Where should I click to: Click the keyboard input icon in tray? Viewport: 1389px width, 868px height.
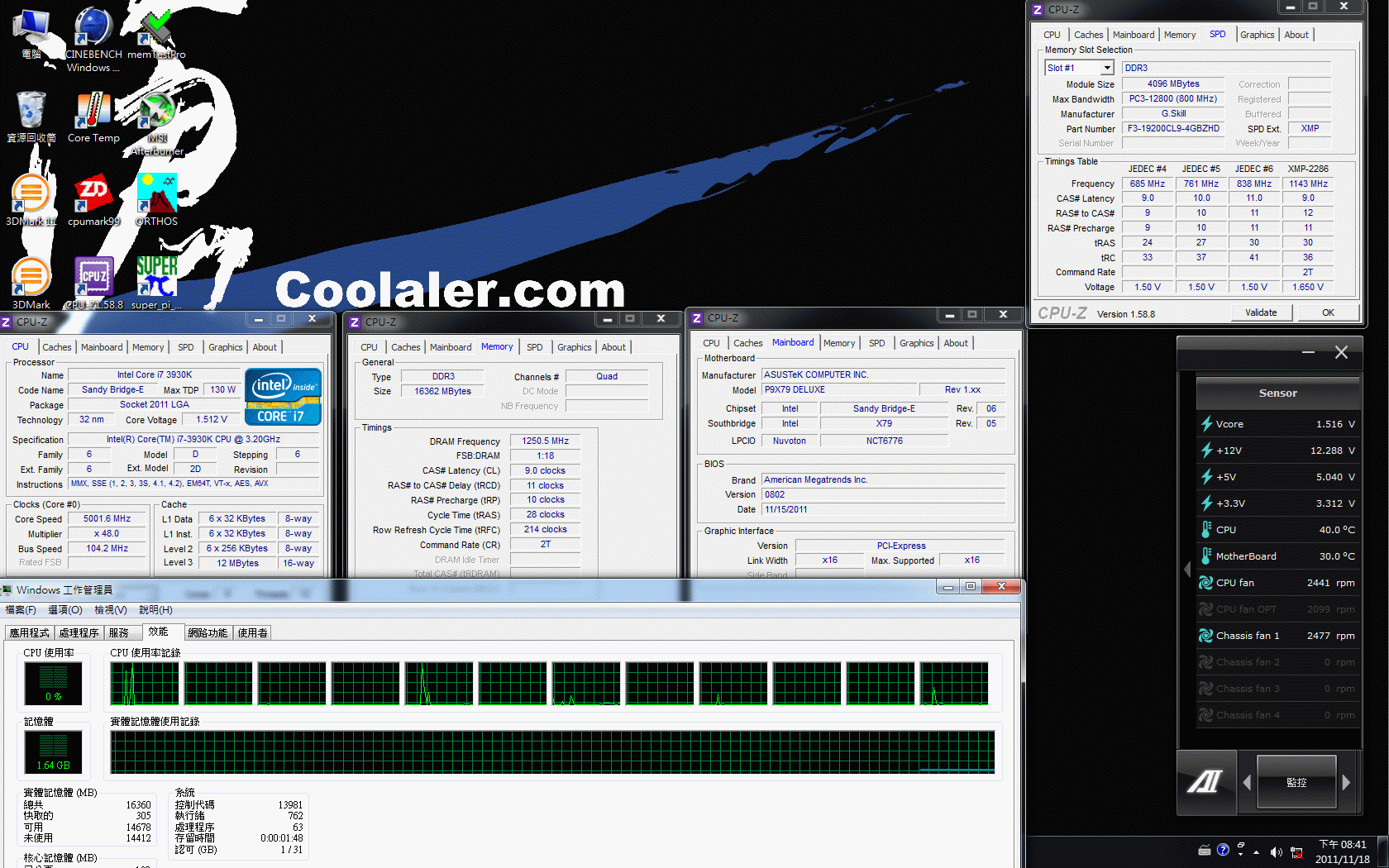click(x=1205, y=851)
